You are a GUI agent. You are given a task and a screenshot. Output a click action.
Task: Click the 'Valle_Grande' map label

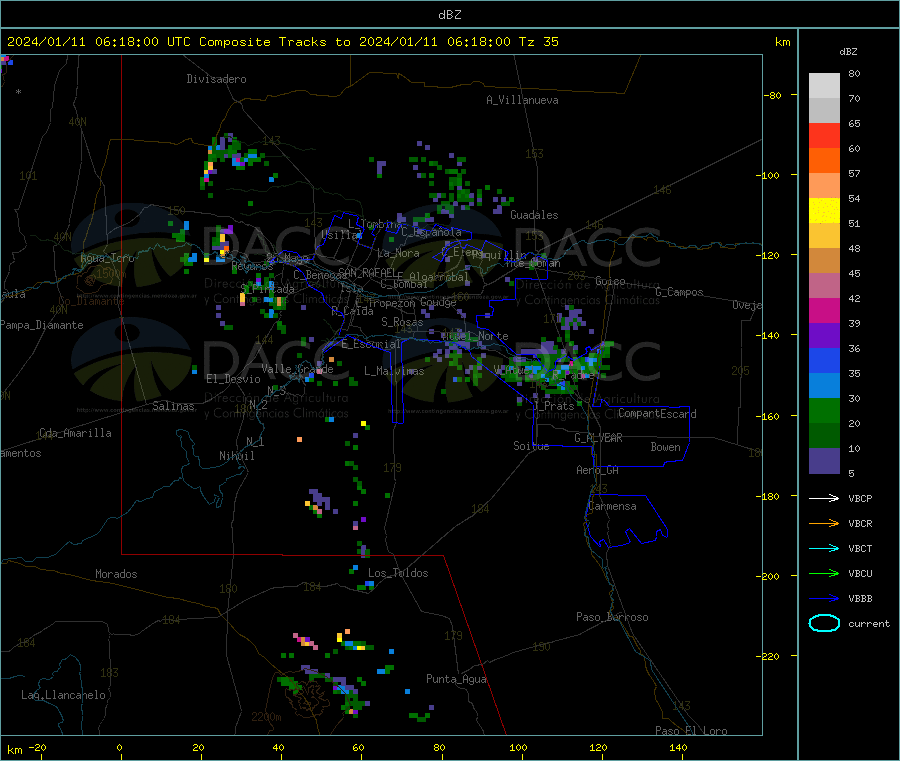(297, 369)
